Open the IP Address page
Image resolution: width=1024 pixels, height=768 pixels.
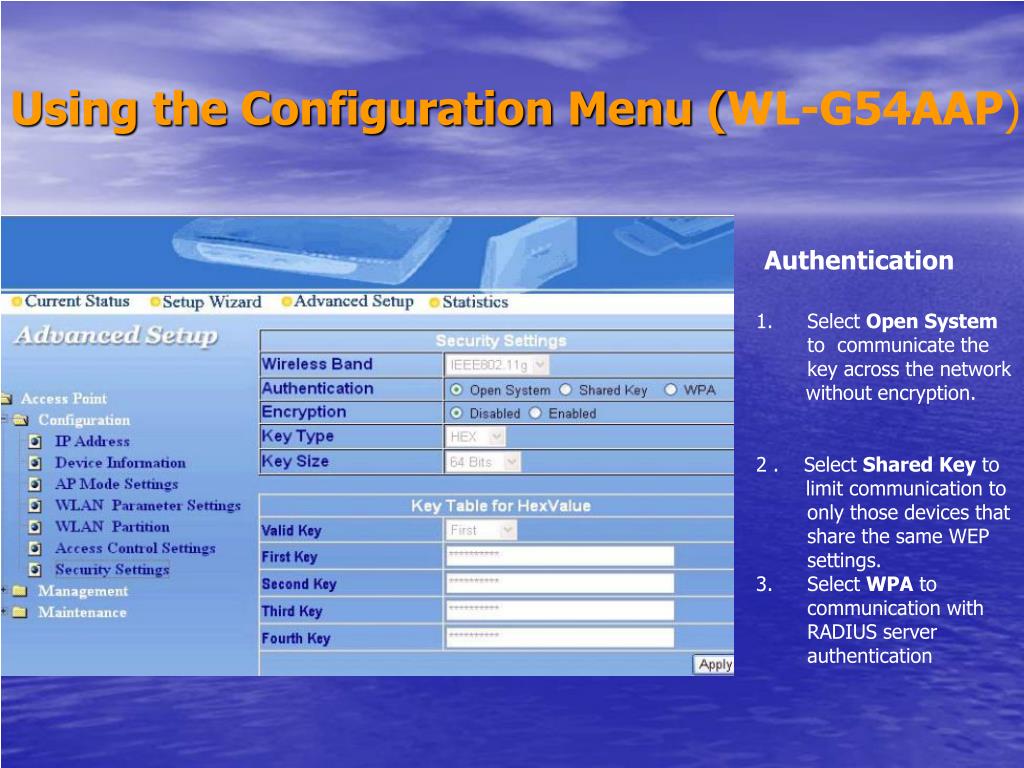click(x=92, y=441)
